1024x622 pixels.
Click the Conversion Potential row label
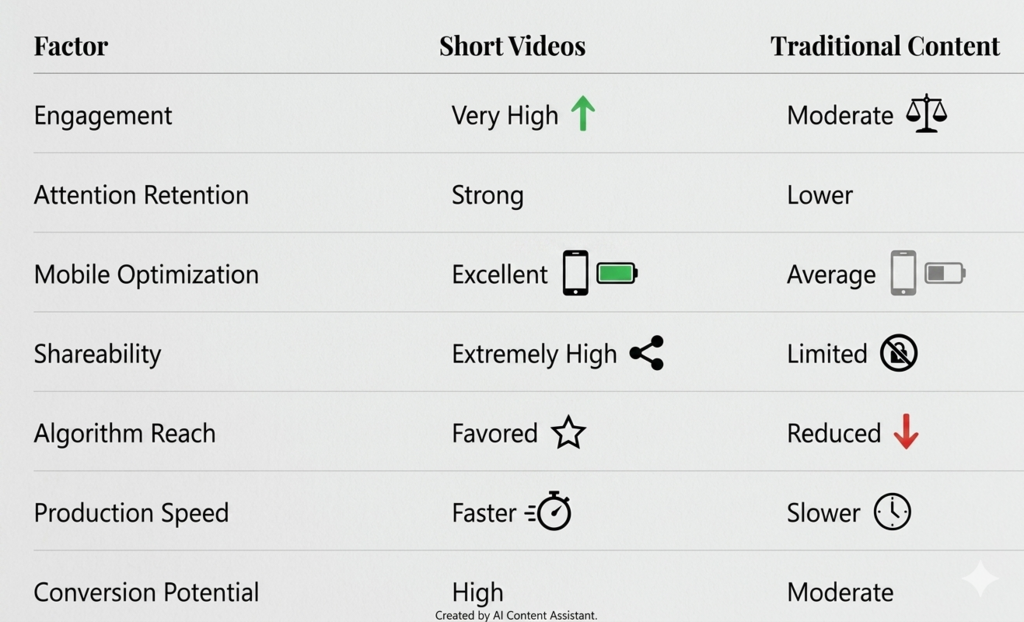click(x=146, y=593)
